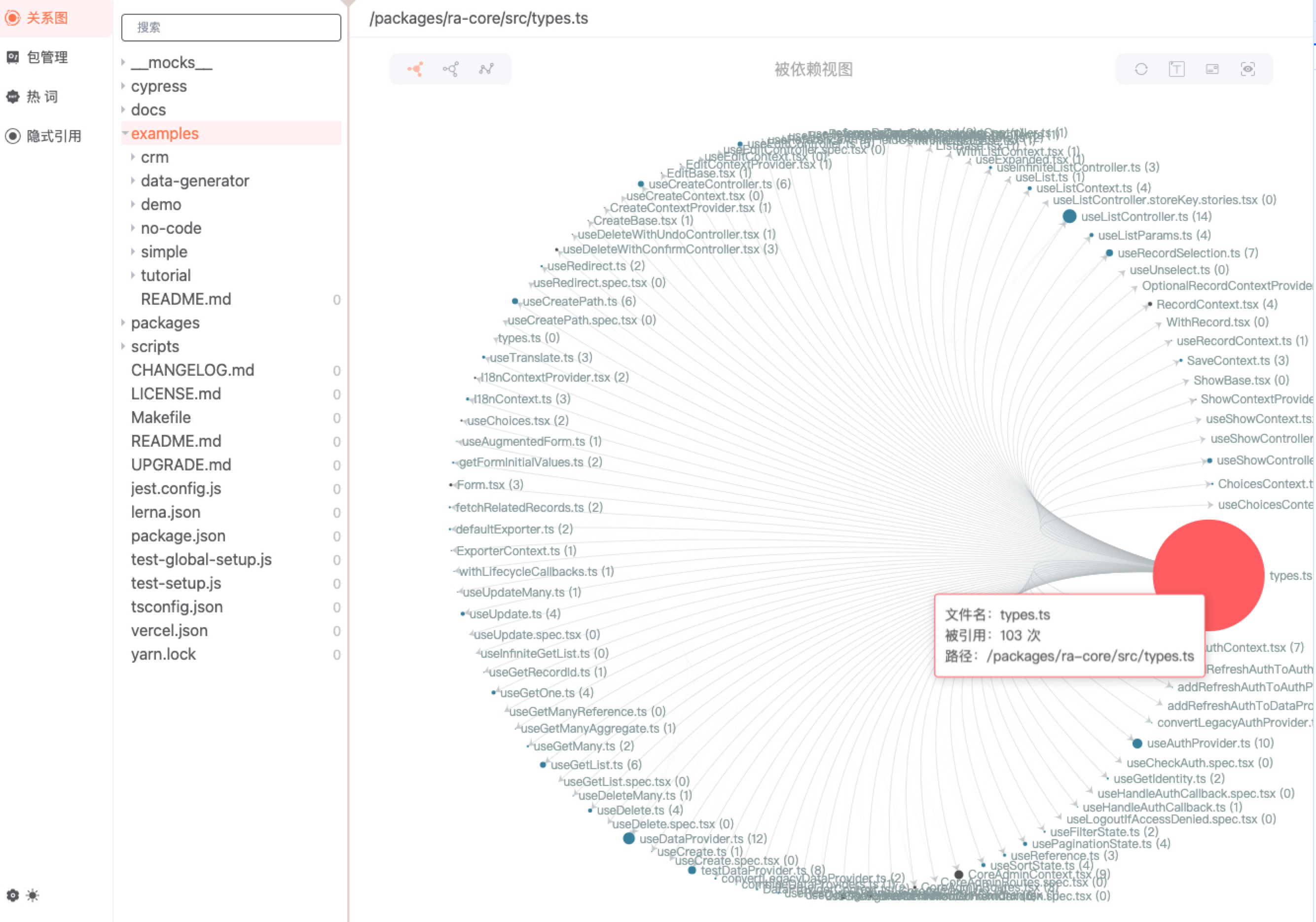Expand the crm folder
Screen dimensions: 1316x922
154,157
